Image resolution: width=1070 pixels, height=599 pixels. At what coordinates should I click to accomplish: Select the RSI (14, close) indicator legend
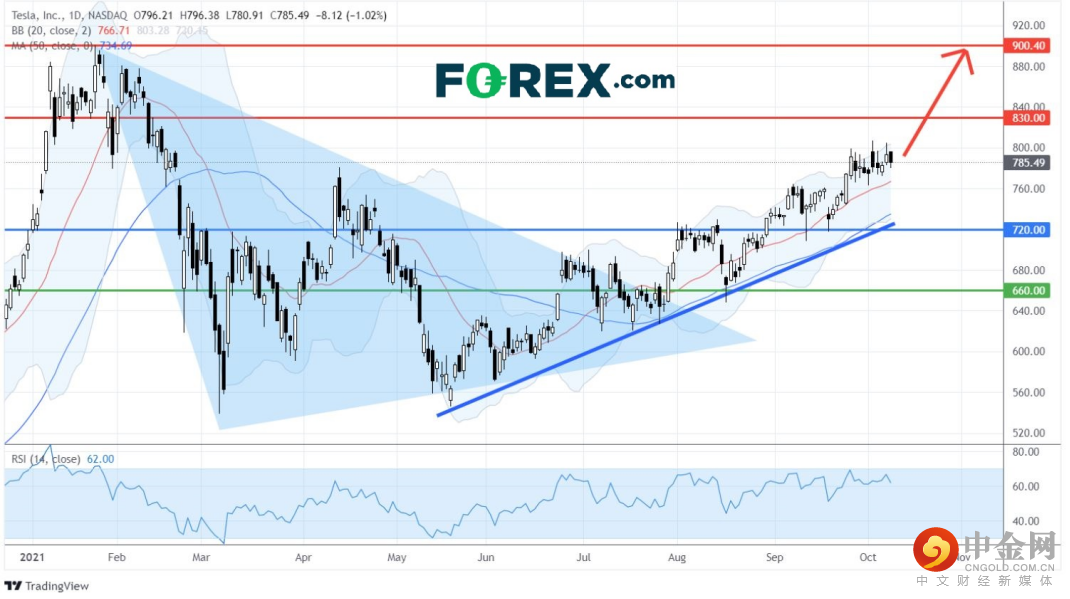pyautogui.click(x=46, y=459)
